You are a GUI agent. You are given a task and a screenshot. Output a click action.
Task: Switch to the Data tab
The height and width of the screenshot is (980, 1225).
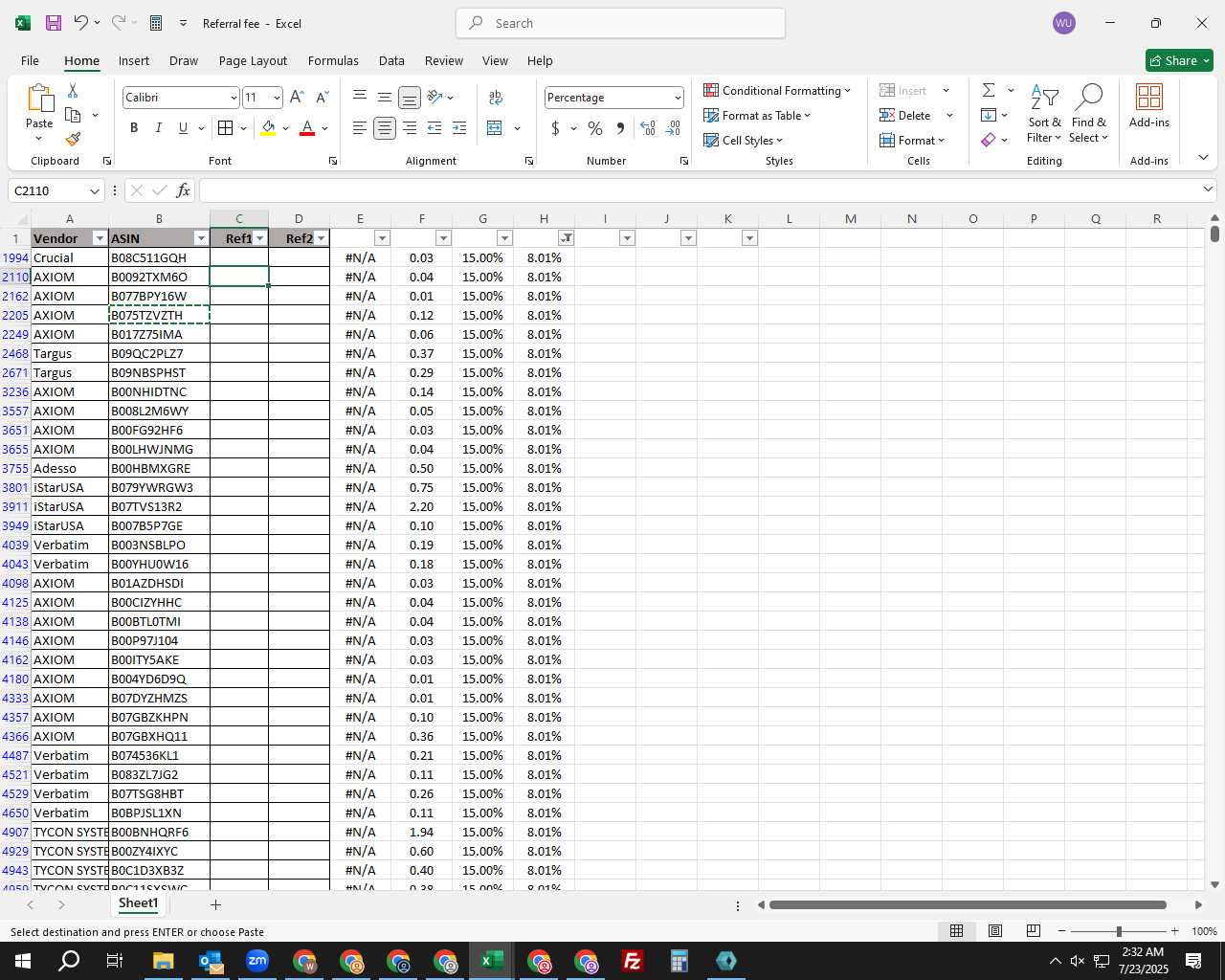point(391,60)
